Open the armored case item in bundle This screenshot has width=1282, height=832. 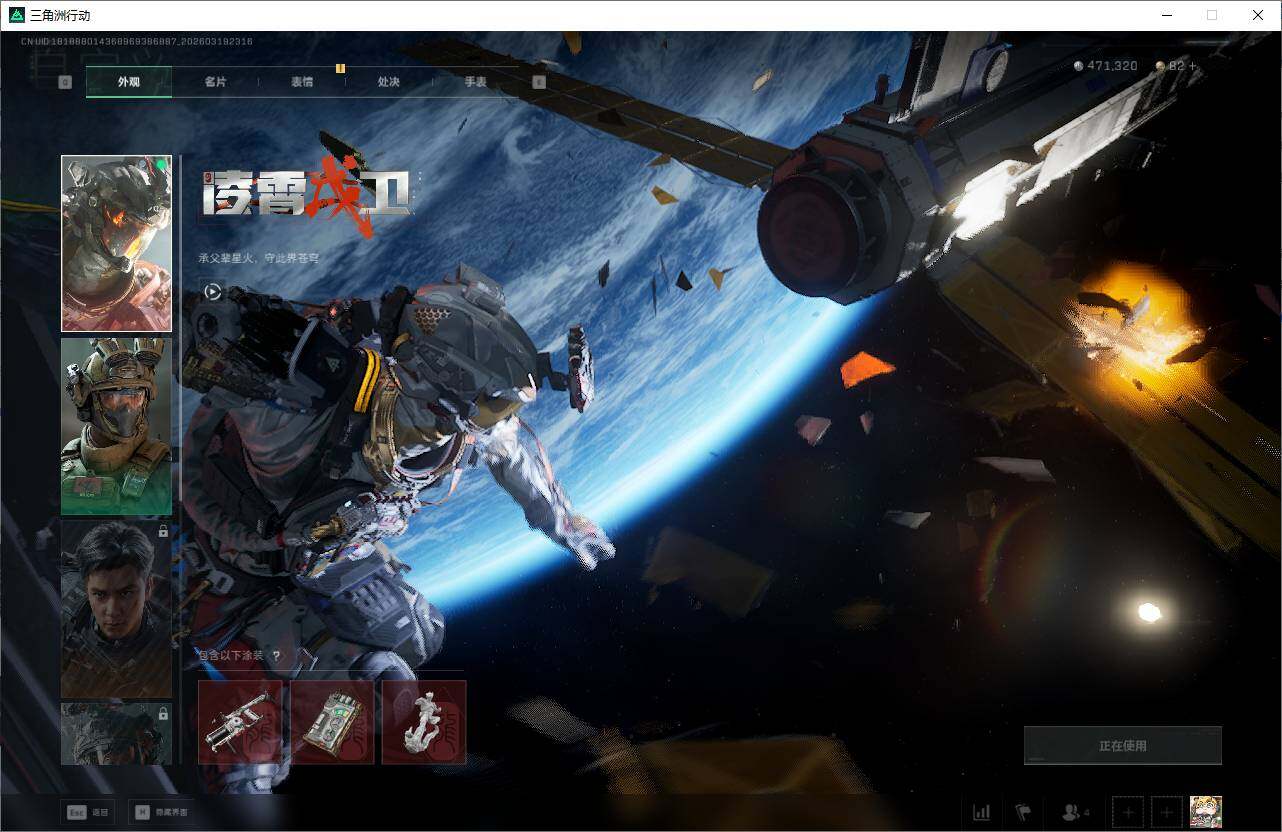332,722
